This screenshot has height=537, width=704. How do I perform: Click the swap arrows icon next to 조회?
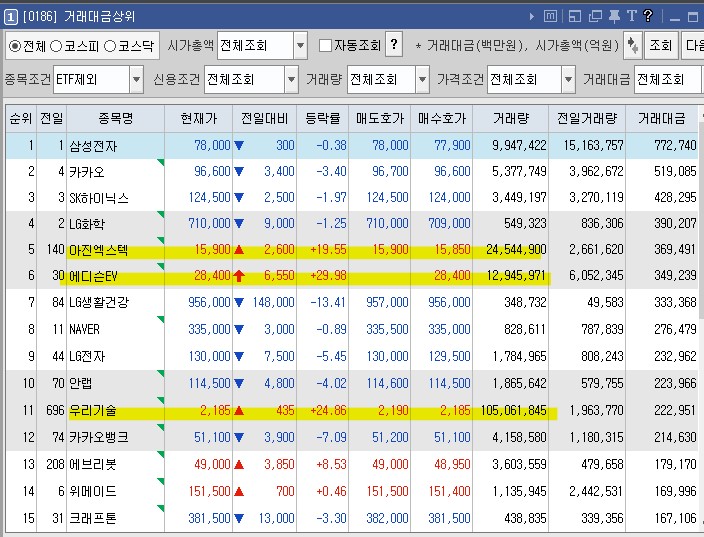(633, 45)
